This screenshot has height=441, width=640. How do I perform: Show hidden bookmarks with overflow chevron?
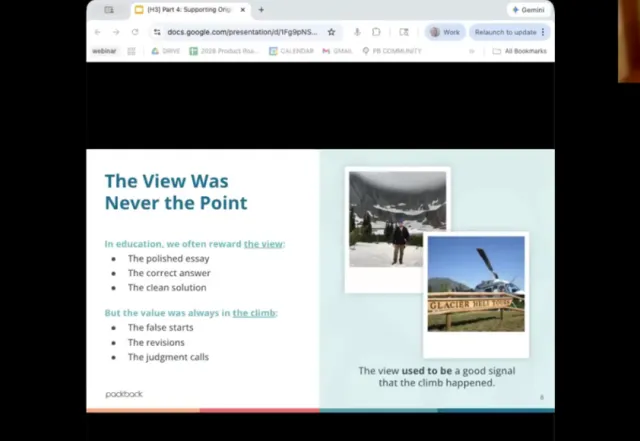click(472, 51)
